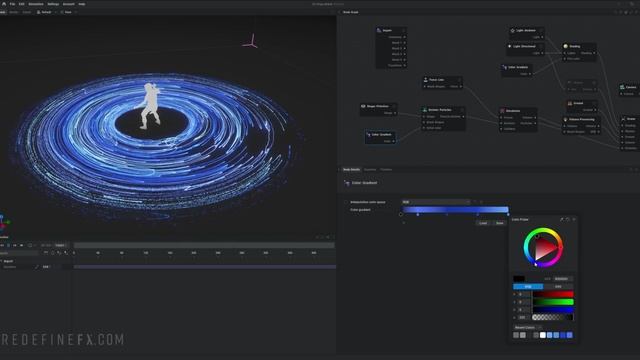Select the RGB mode button in Color Picker
This screenshot has width=640, height=360.
click(528, 287)
